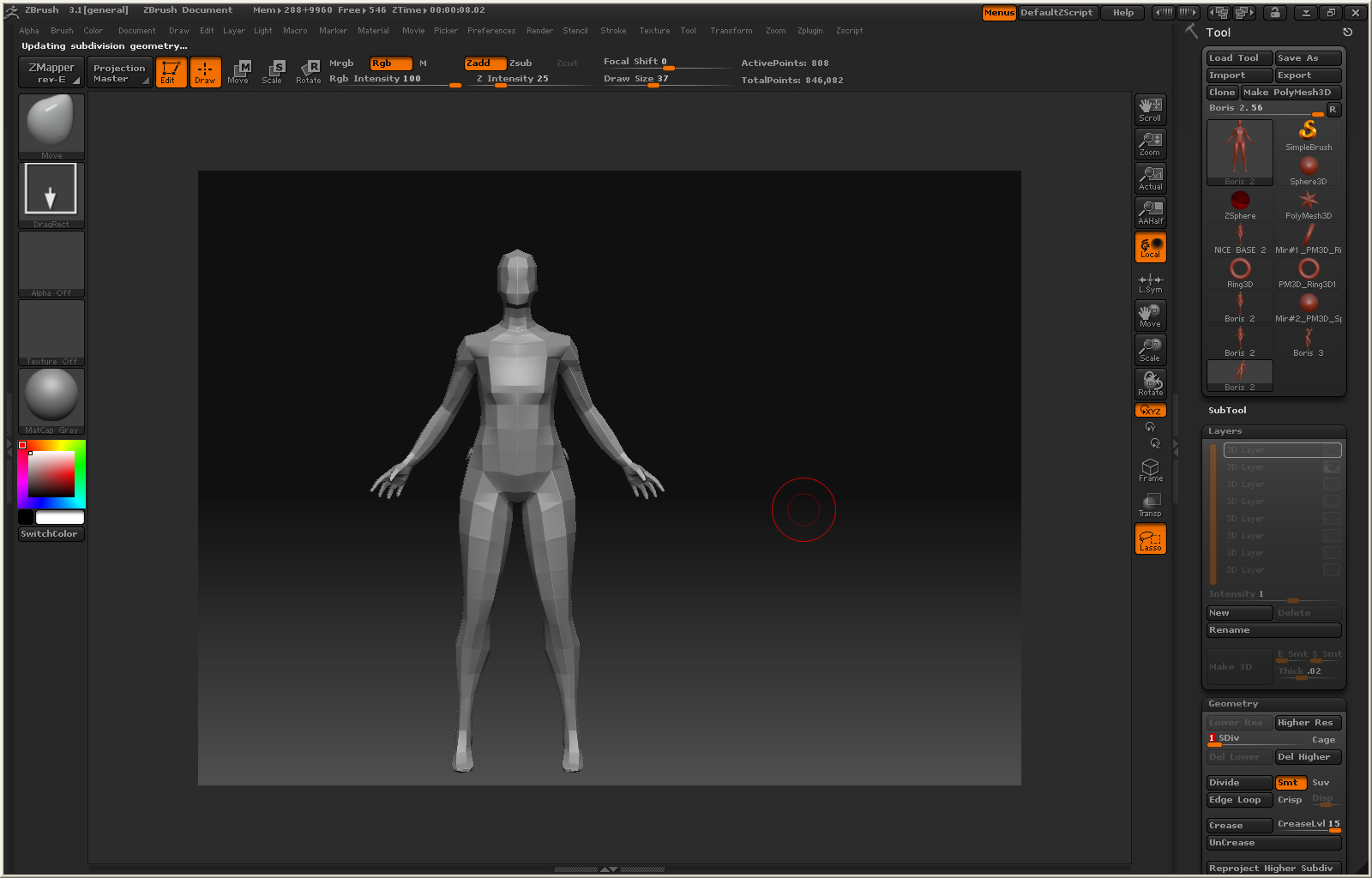This screenshot has width=1372, height=878.
Task: Click the Load Tool button
Action: tap(1239, 58)
